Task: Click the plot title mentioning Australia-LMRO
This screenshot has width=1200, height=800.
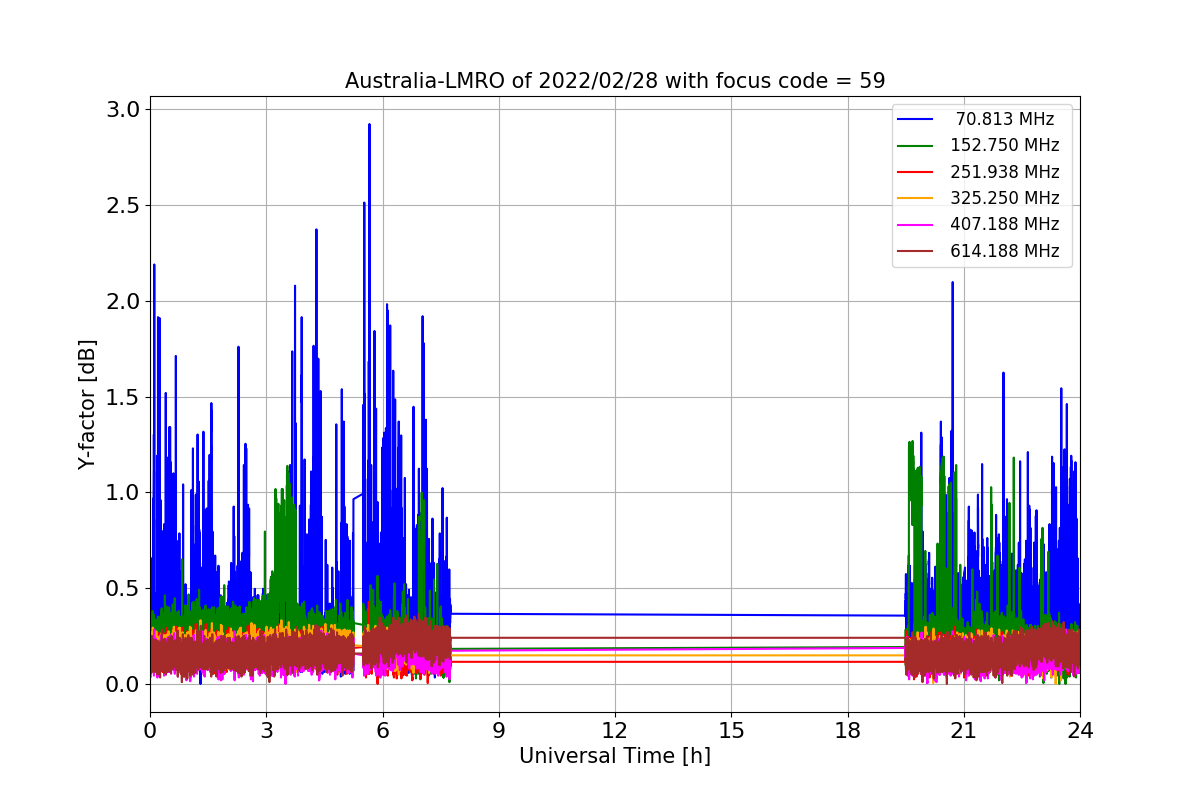Action: coord(615,81)
